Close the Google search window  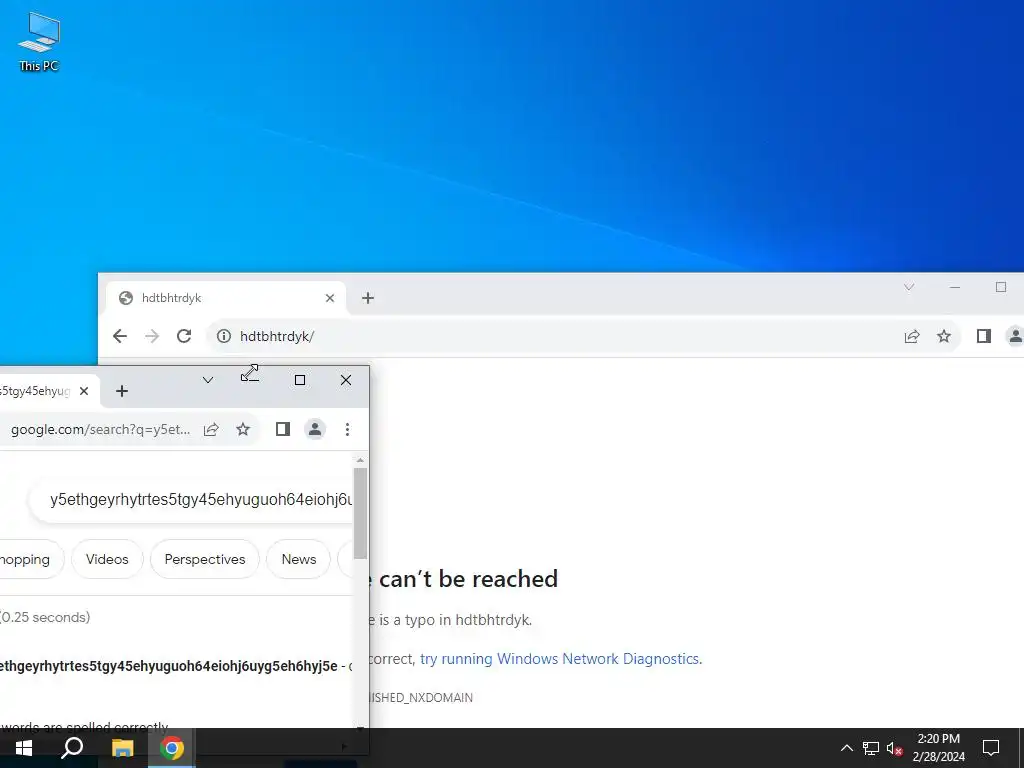(345, 380)
